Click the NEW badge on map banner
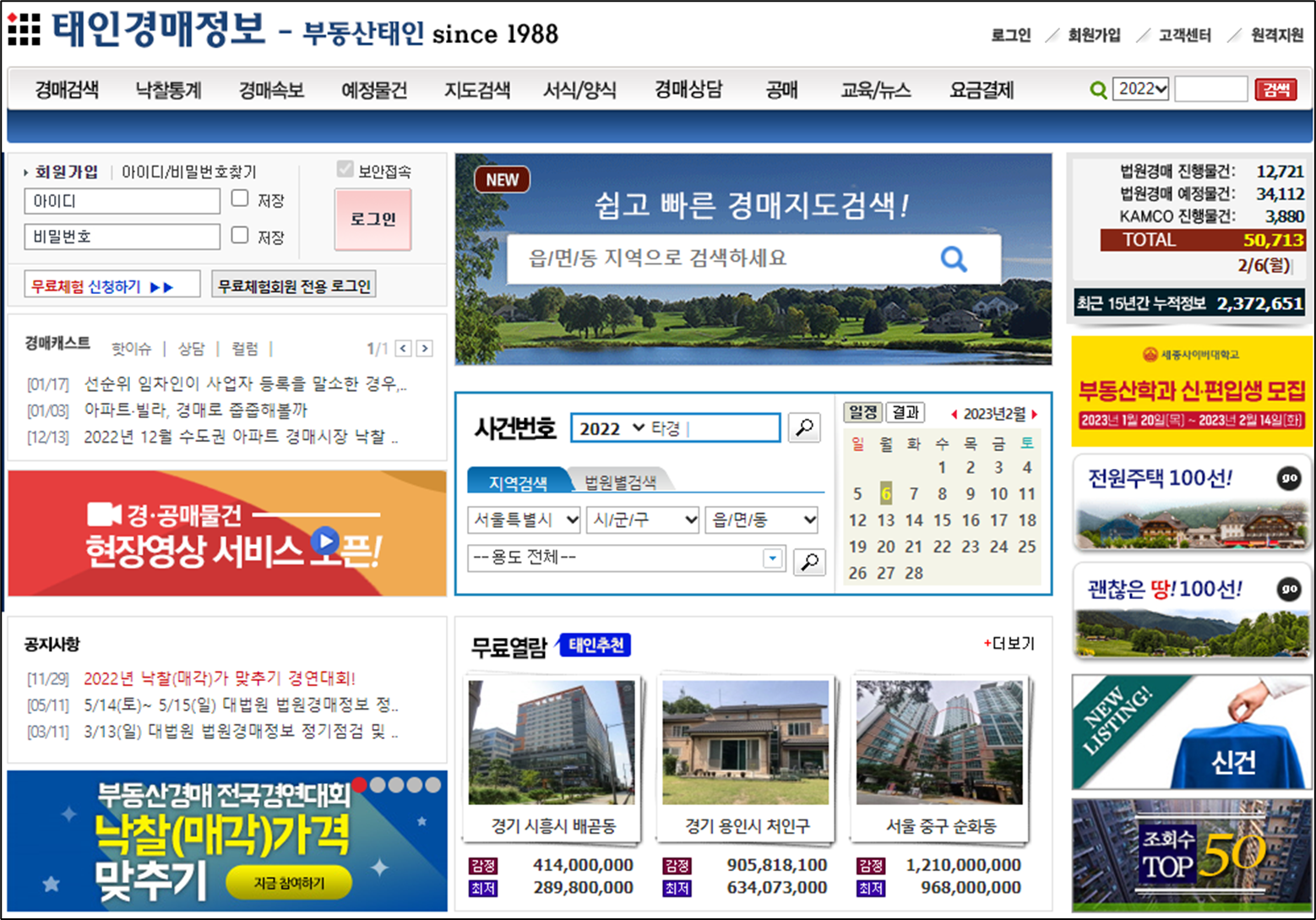This screenshot has height=920, width=1316. click(503, 179)
